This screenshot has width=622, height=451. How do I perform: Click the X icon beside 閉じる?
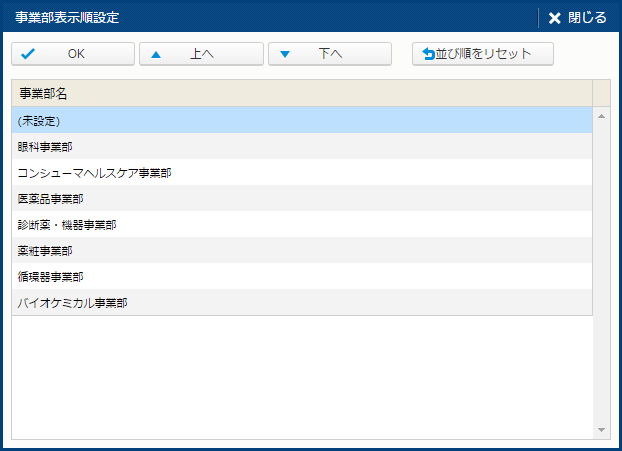[555, 18]
